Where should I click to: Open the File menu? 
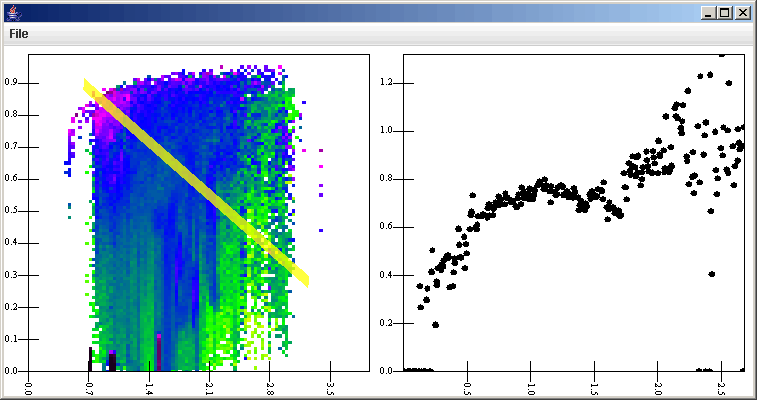point(19,34)
